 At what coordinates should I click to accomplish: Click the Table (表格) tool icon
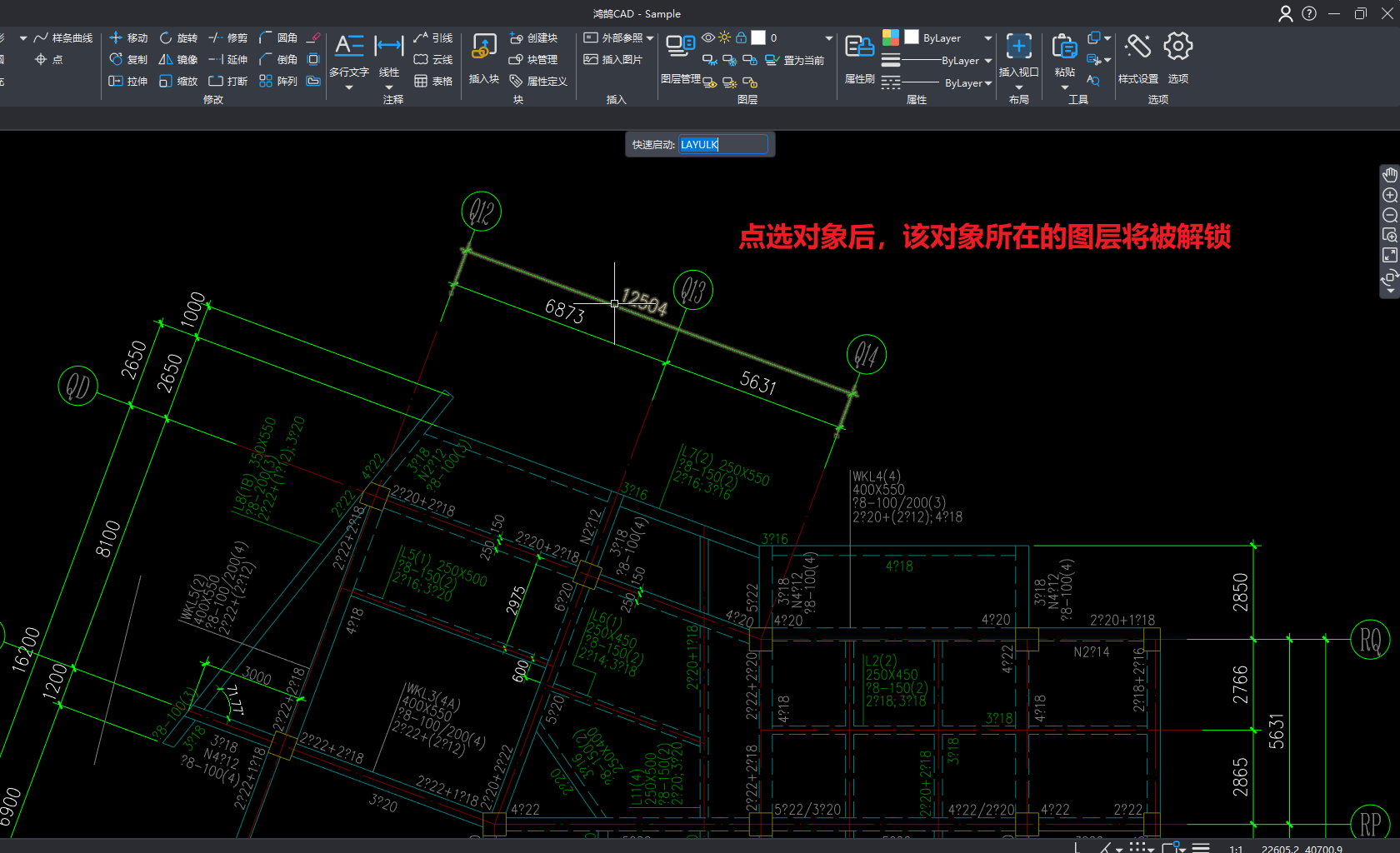433,82
